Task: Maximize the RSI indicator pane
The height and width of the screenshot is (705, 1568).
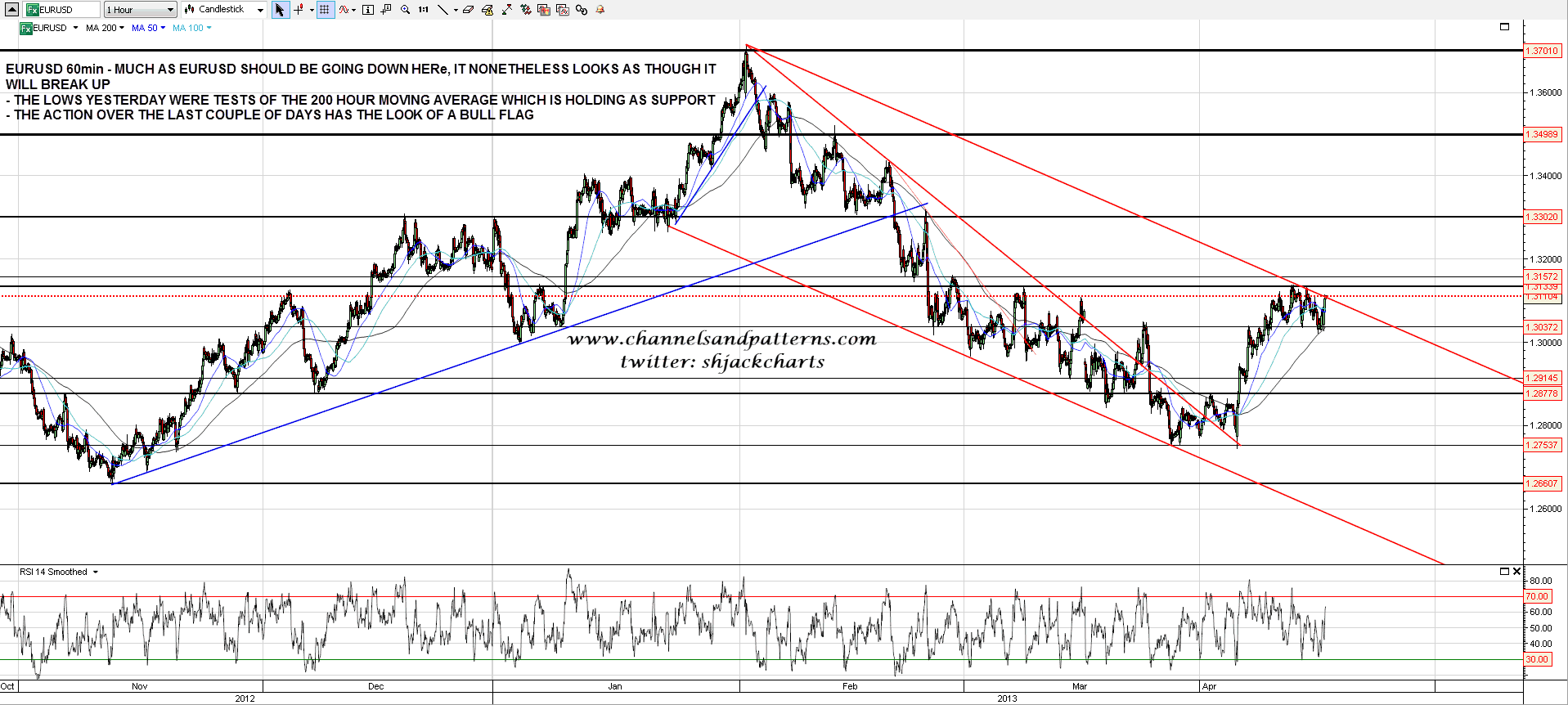Action: [1503, 571]
